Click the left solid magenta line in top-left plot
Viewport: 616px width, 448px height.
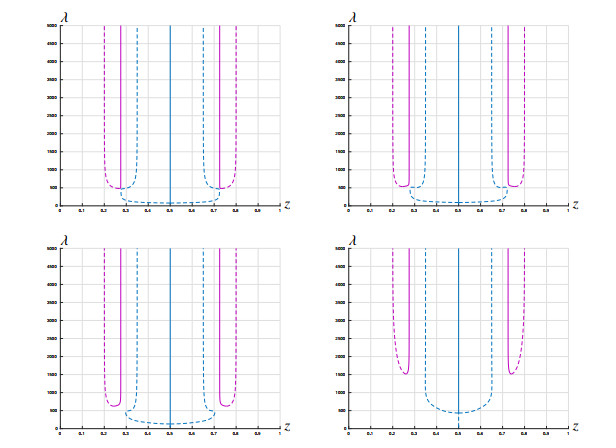[x=120, y=100]
